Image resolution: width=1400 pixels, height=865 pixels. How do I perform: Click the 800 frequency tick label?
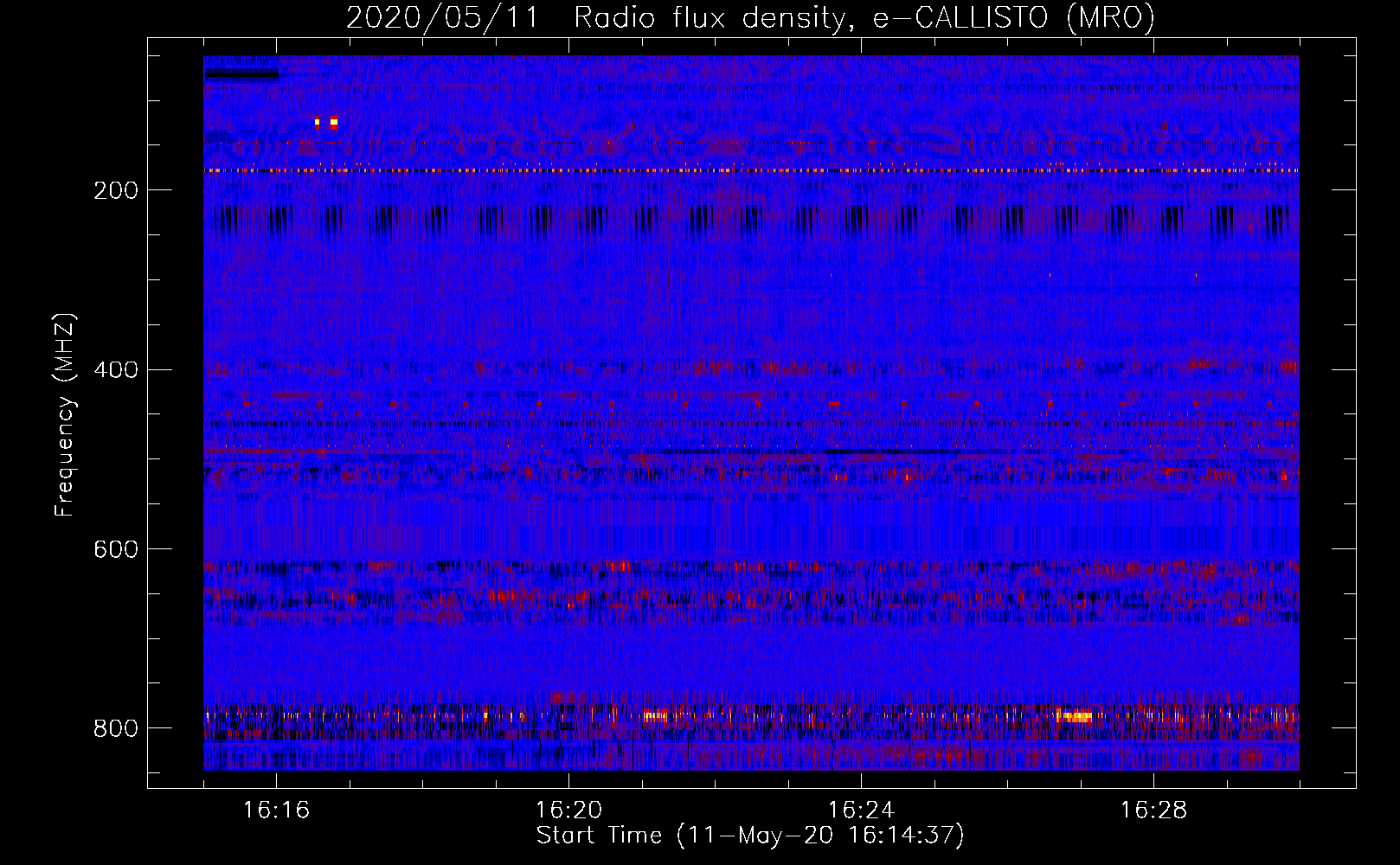(x=116, y=728)
